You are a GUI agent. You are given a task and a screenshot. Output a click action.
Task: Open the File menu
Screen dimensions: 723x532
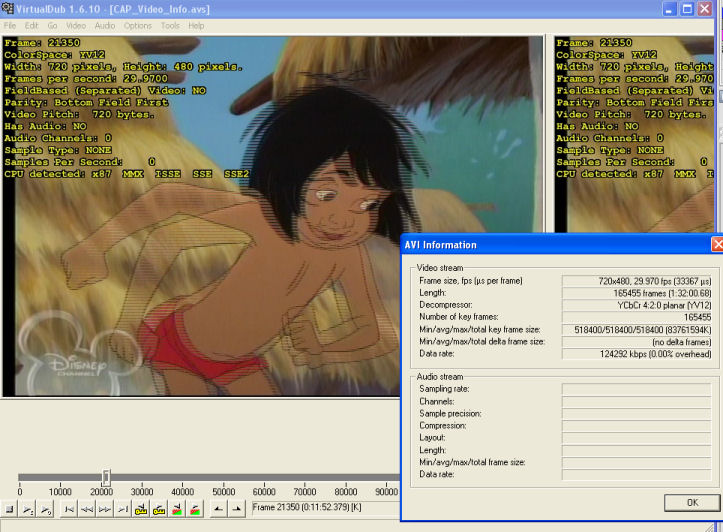pos(10,26)
